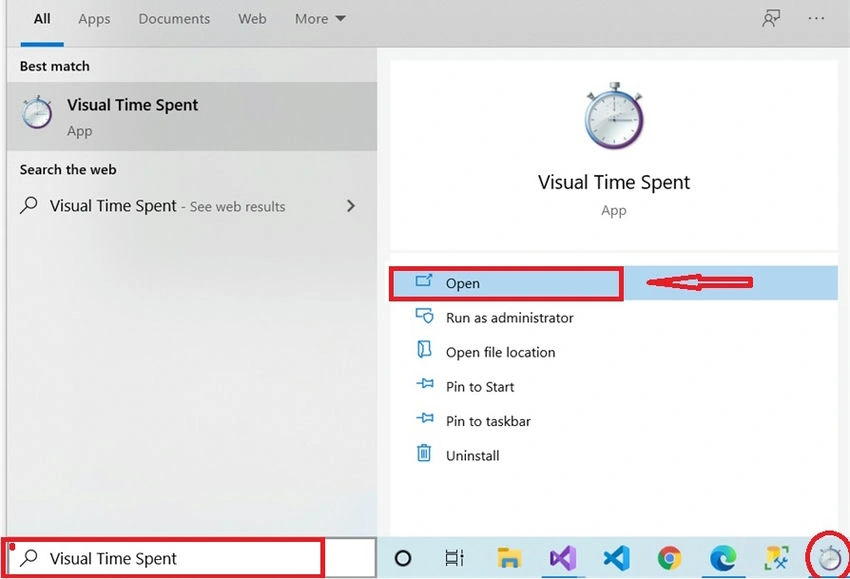Launch File Explorer from taskbar

coord(509,558)
